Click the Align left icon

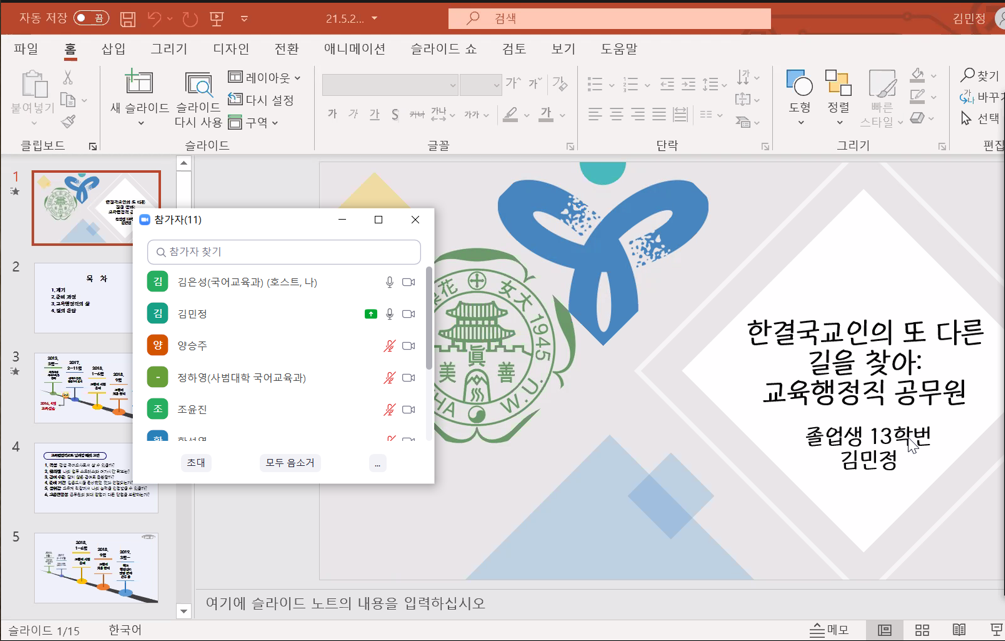pyautogui.click(x=595, y=114)
